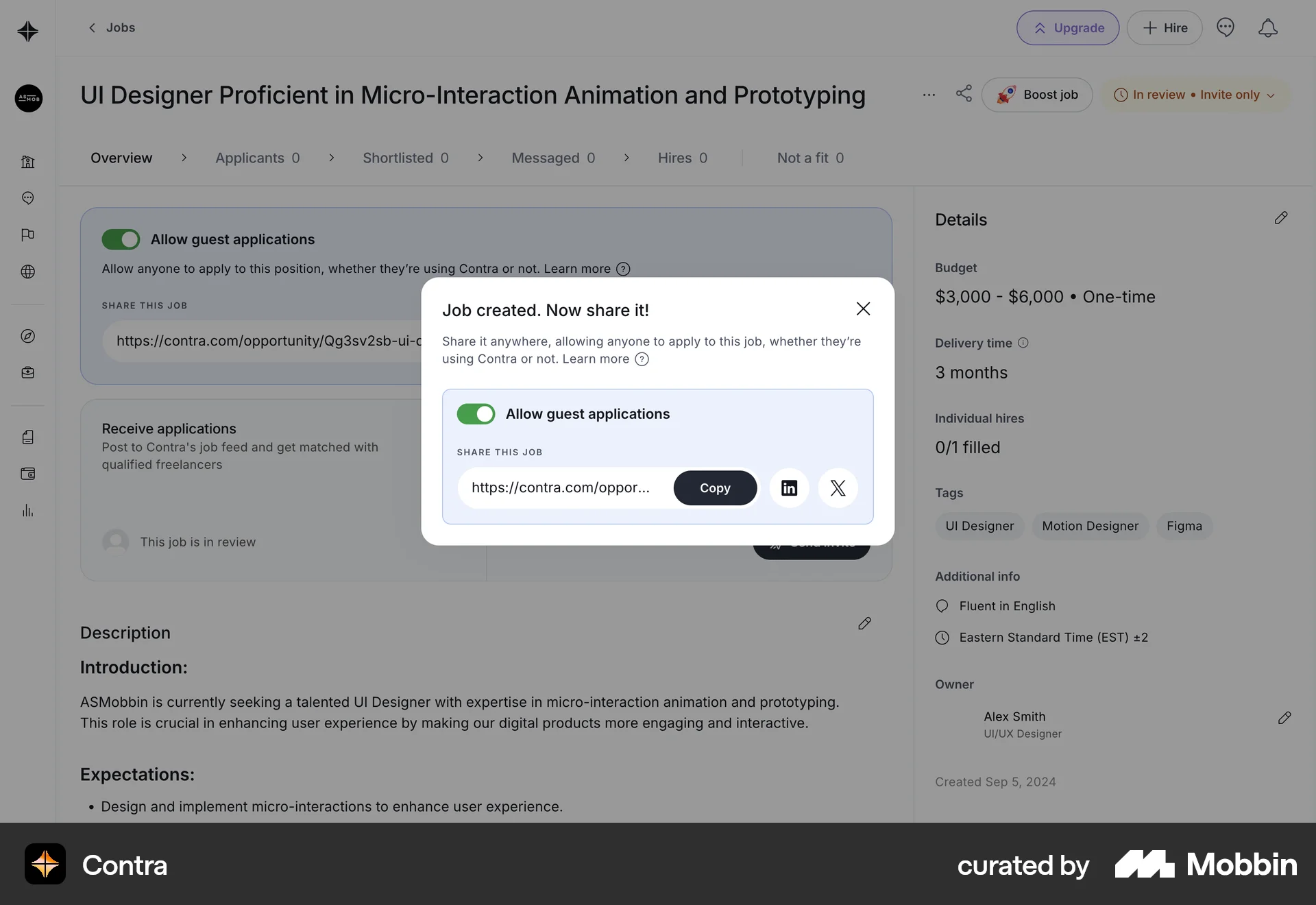The image size is (1316, 905).
Task: Expand the In review Invite only dropdown
Action: coord(1195,95)
